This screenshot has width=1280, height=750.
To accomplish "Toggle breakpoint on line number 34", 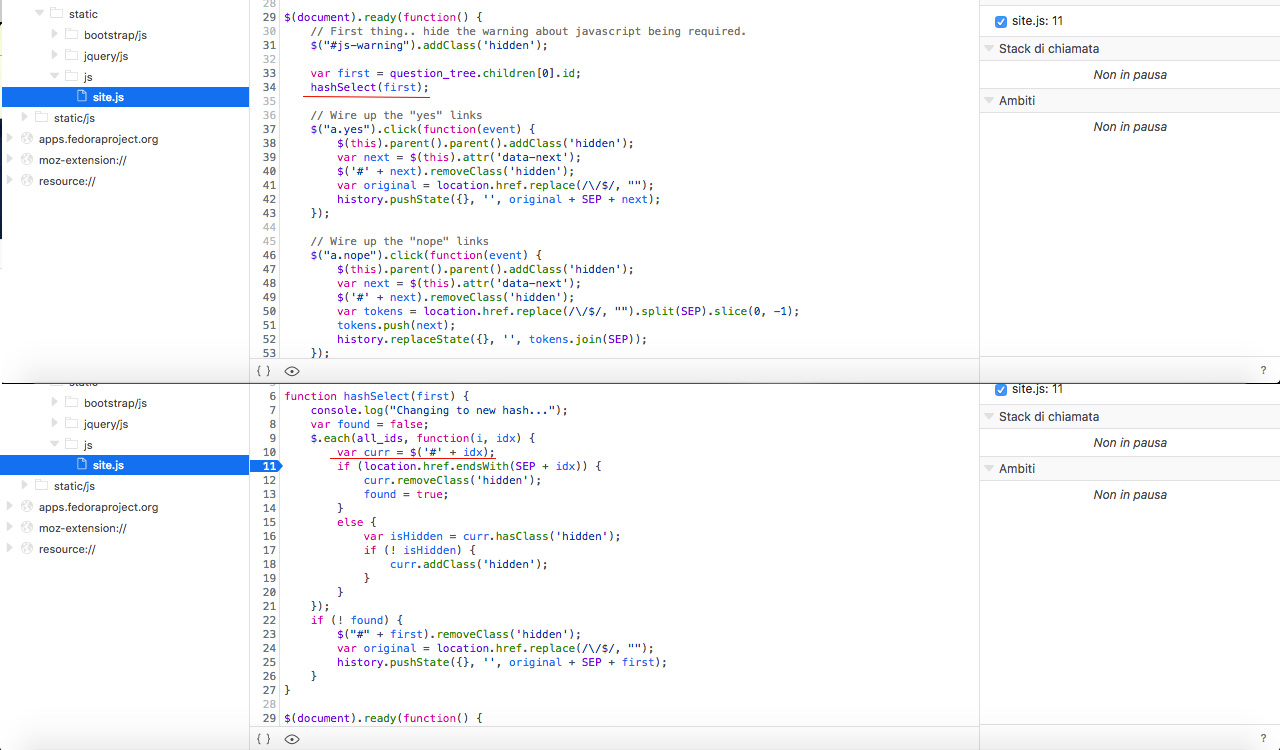I will click(x=269, y=88).
